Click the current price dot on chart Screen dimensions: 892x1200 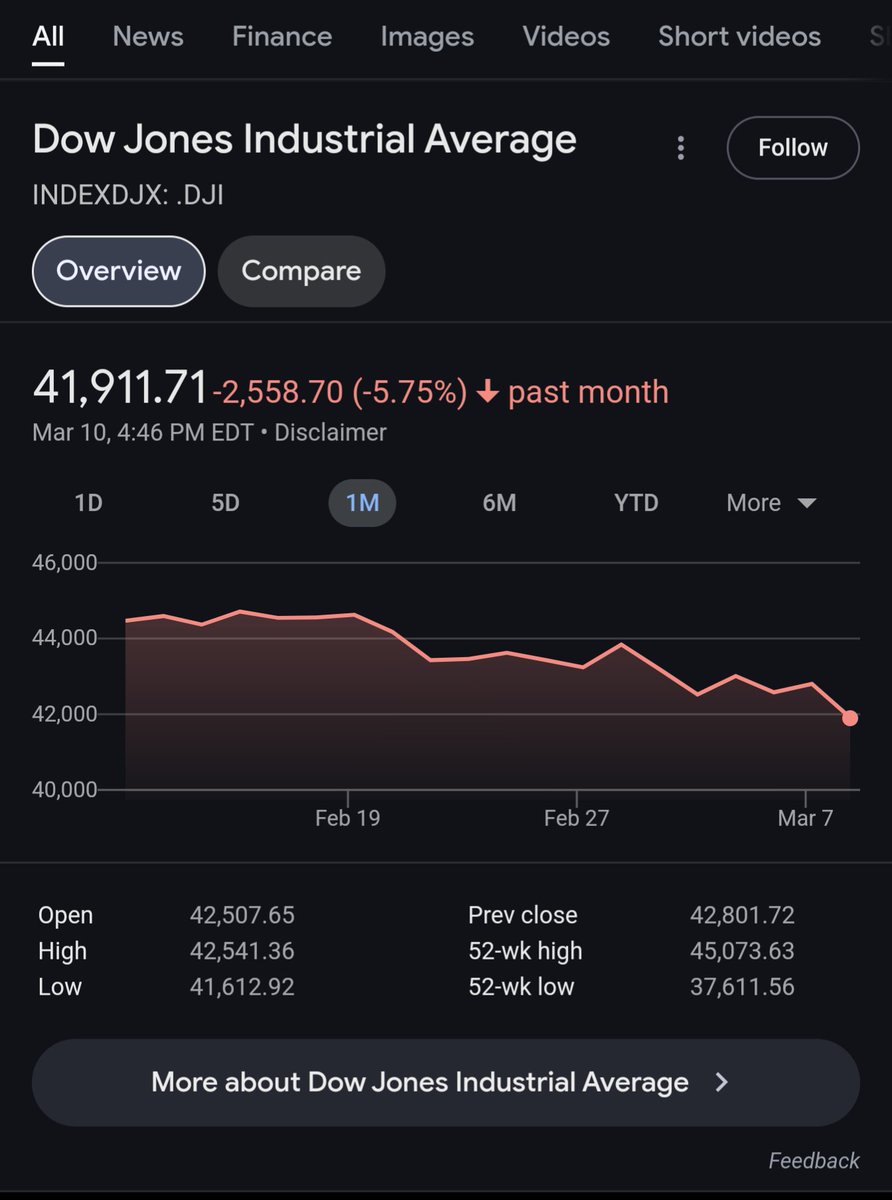pos(850,718)
